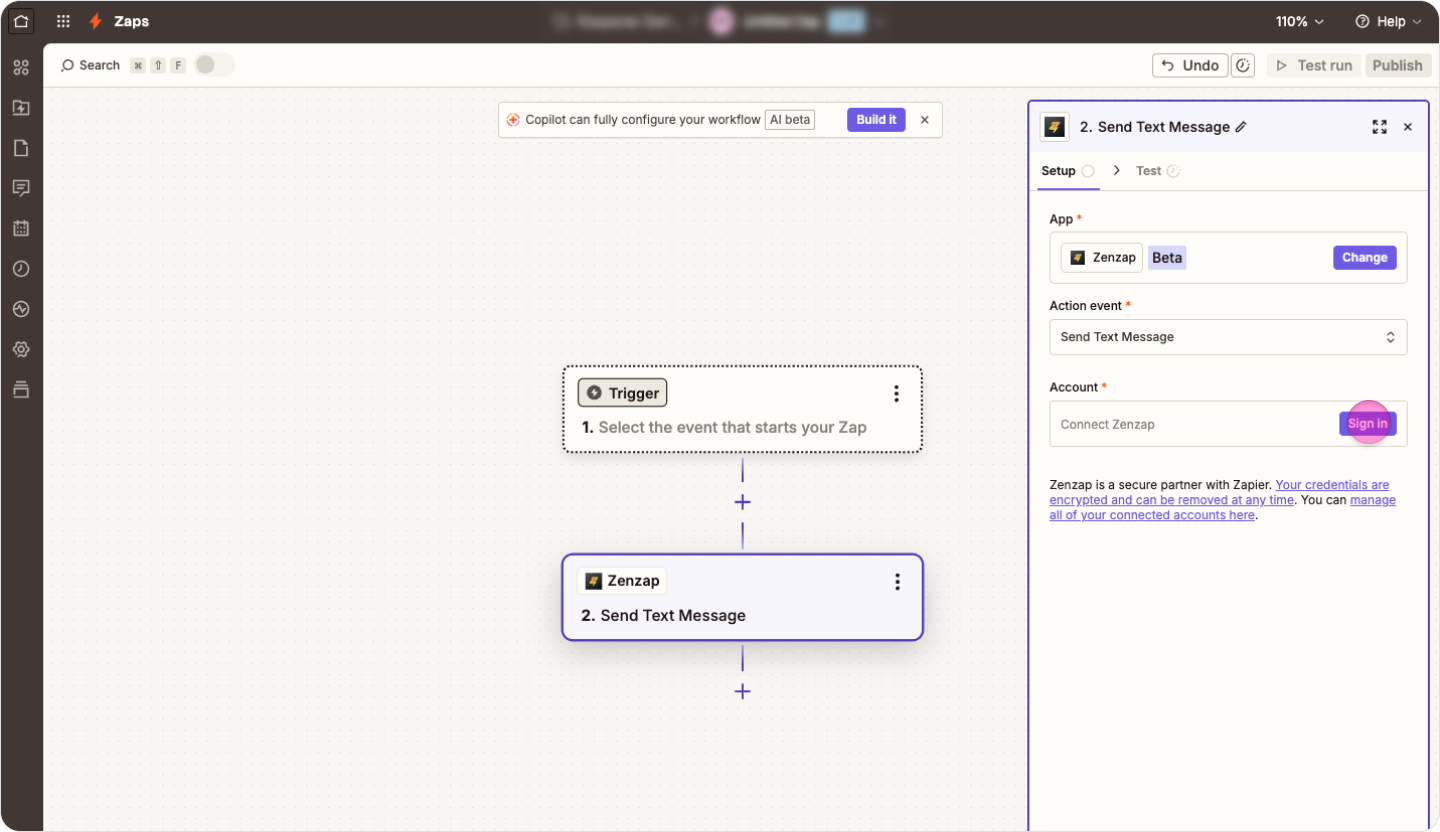Click the pencil icon to rename step

click(1241, 127)
